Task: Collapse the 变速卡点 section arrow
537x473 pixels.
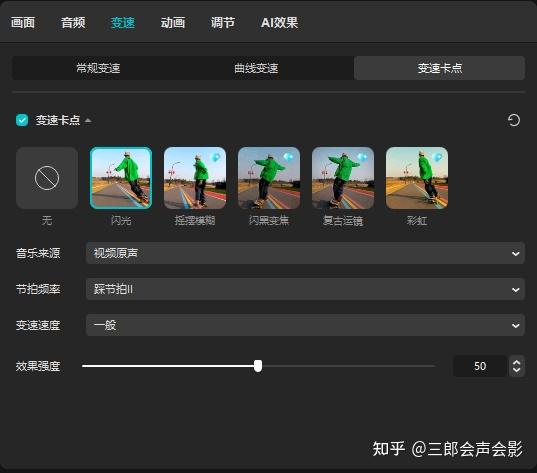Action: coord(88,120)
